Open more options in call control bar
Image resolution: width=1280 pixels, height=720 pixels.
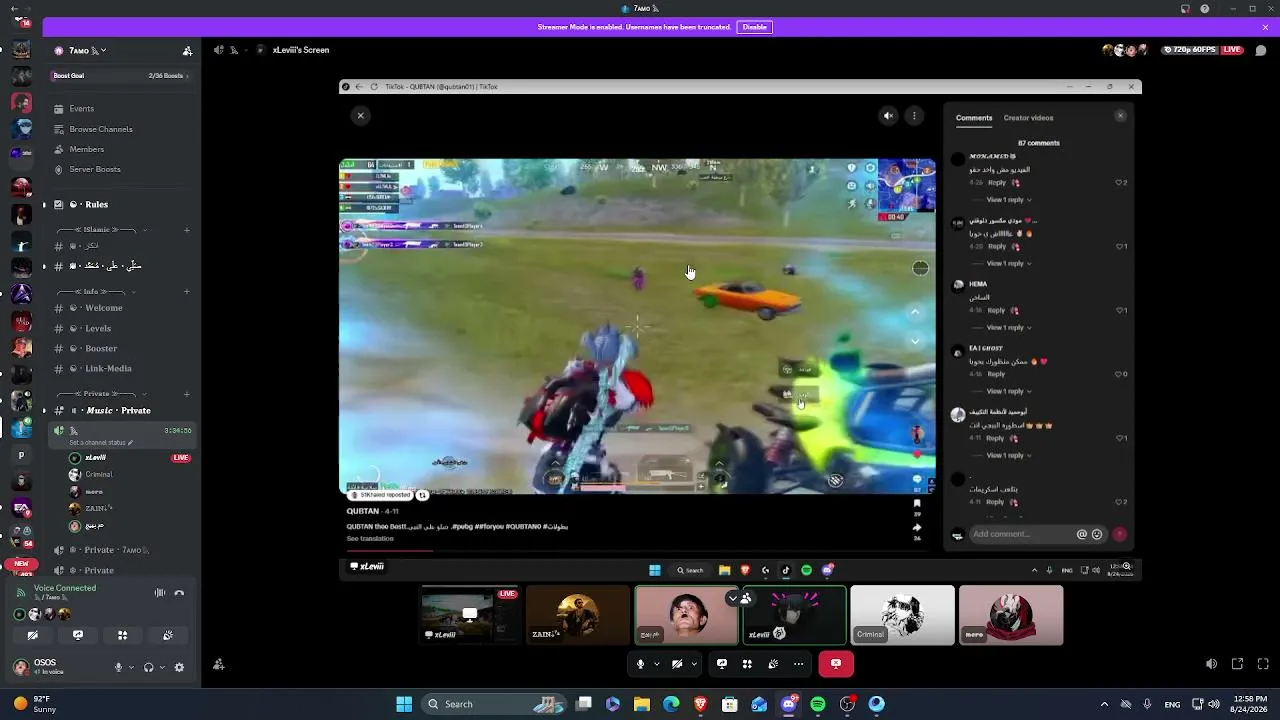(x=798, y=663)
